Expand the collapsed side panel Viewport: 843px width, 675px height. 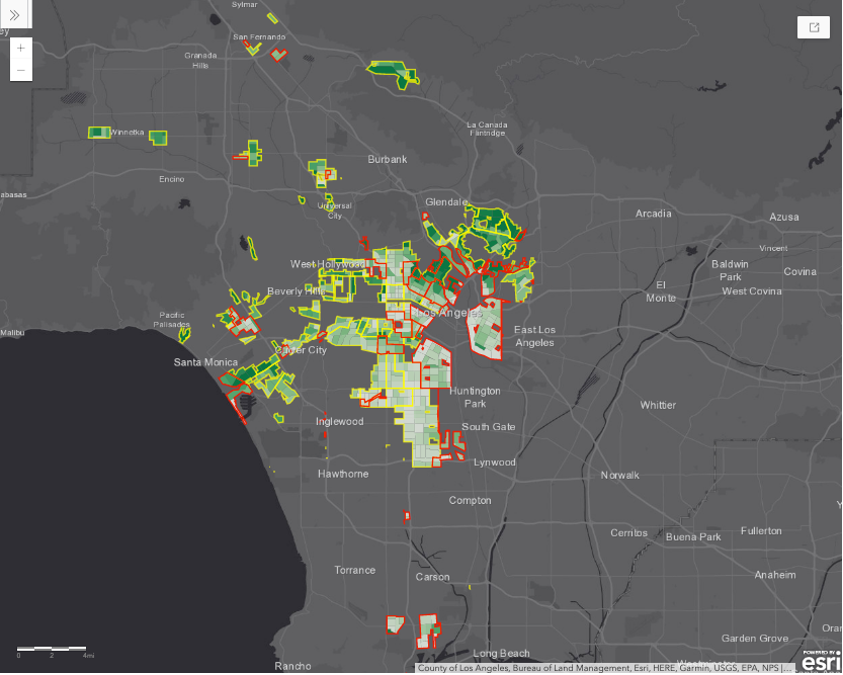[x=15, y=15]
